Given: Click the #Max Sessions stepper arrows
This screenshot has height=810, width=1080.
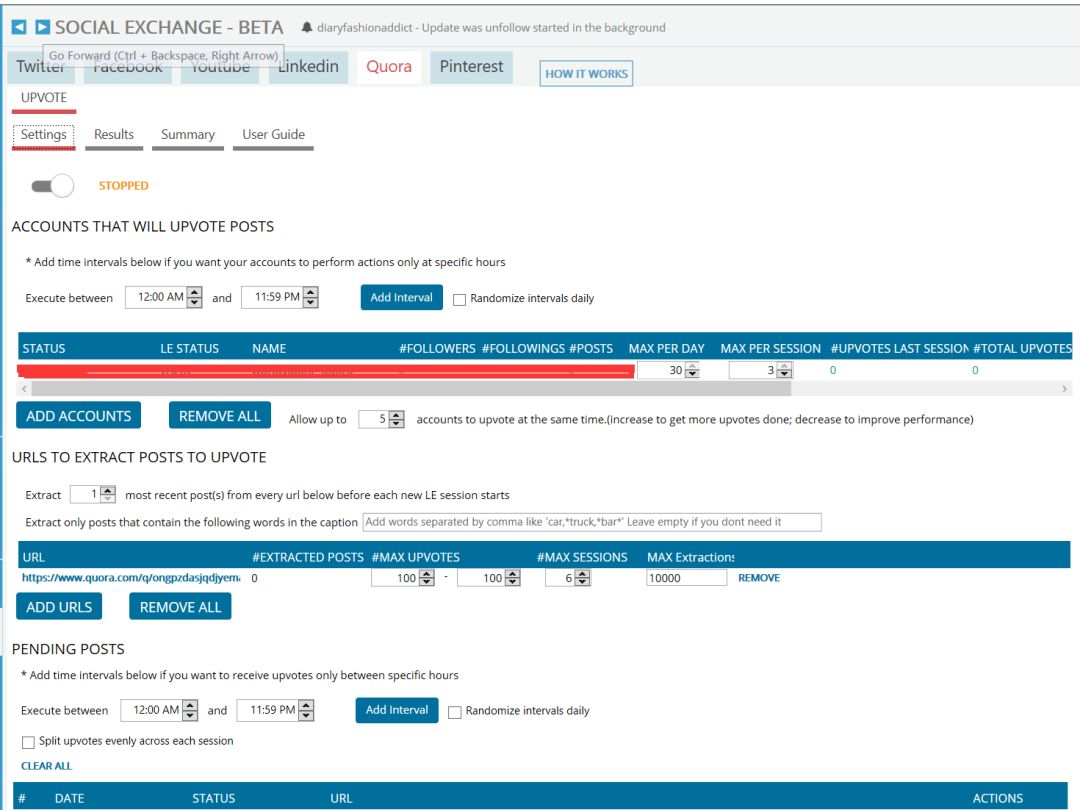Looking at the screenshot, I should pyautogui.click(x=583, y=578).
